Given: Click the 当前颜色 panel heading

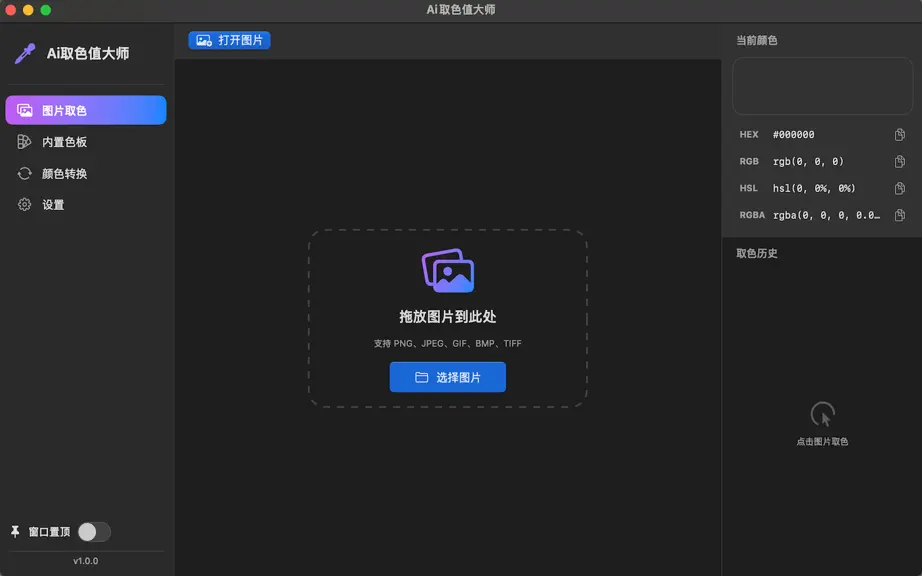Looking at the screenshot, I should coord(757,40).
